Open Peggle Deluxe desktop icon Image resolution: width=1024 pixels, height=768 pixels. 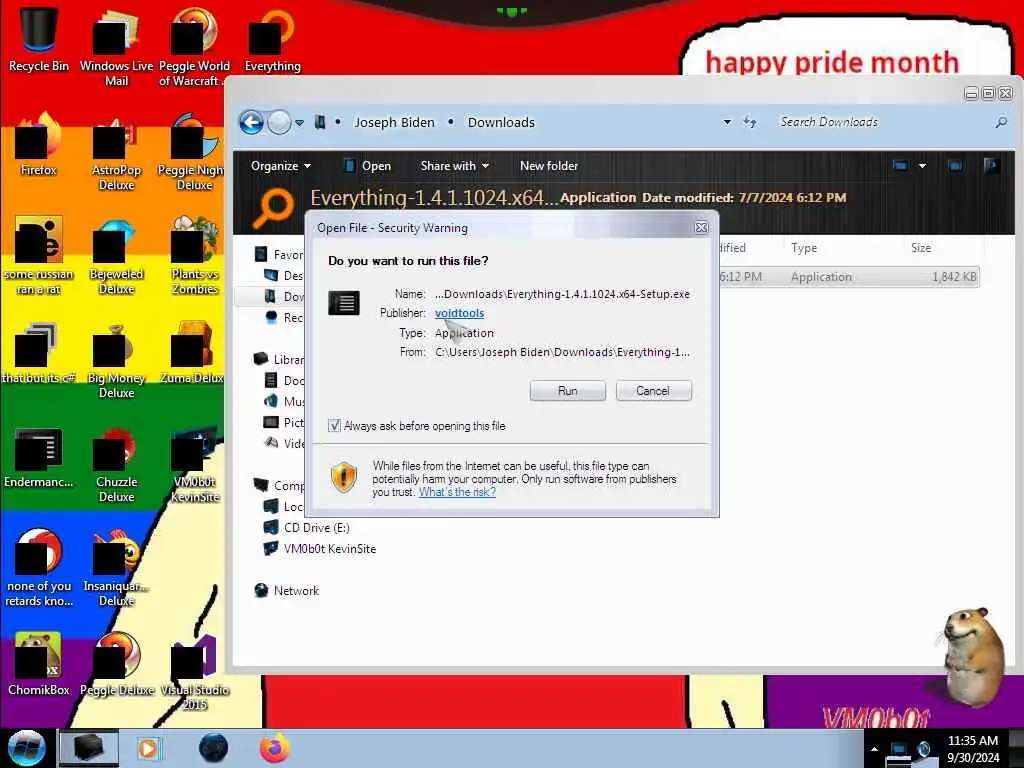tap(116, 665)
